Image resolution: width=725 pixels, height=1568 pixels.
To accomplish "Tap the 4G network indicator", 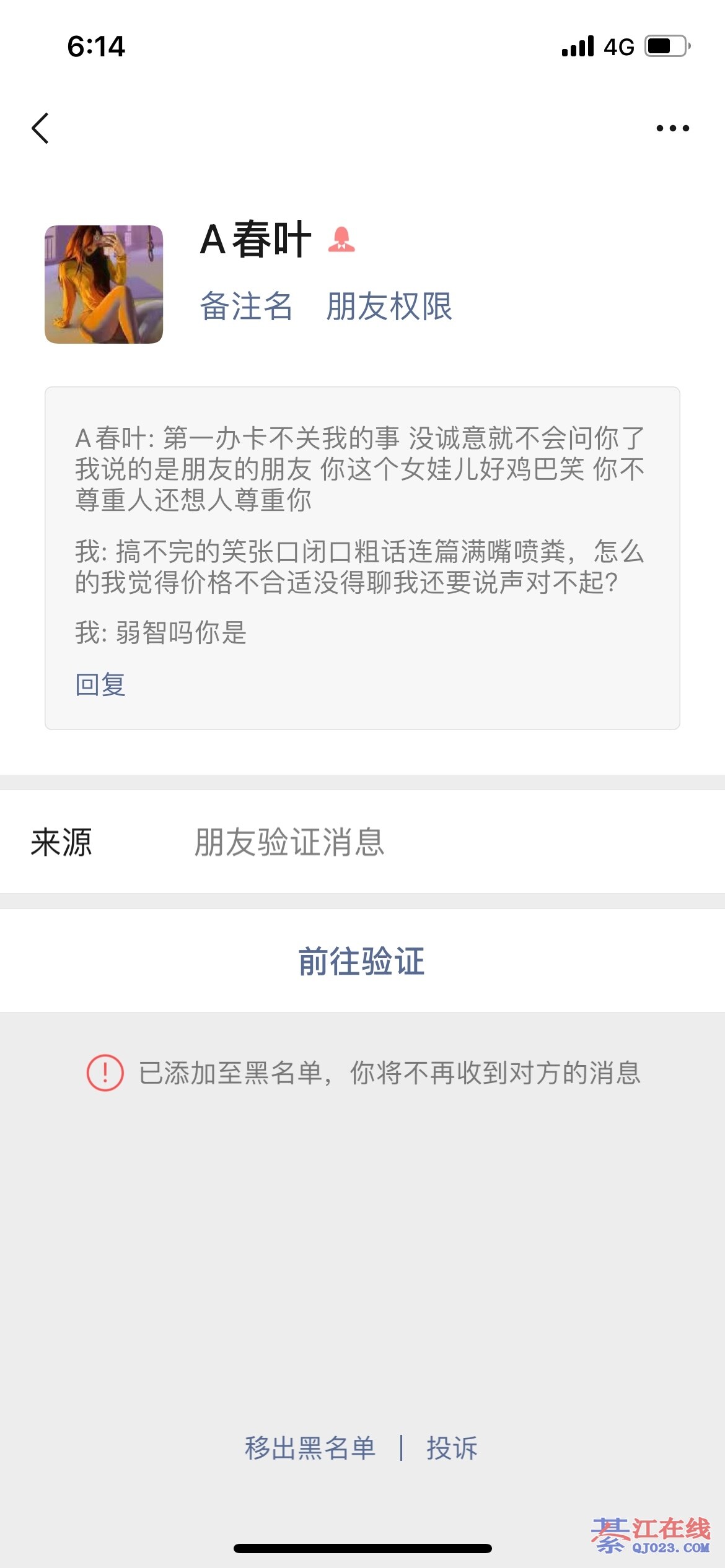I will point(619,47).
